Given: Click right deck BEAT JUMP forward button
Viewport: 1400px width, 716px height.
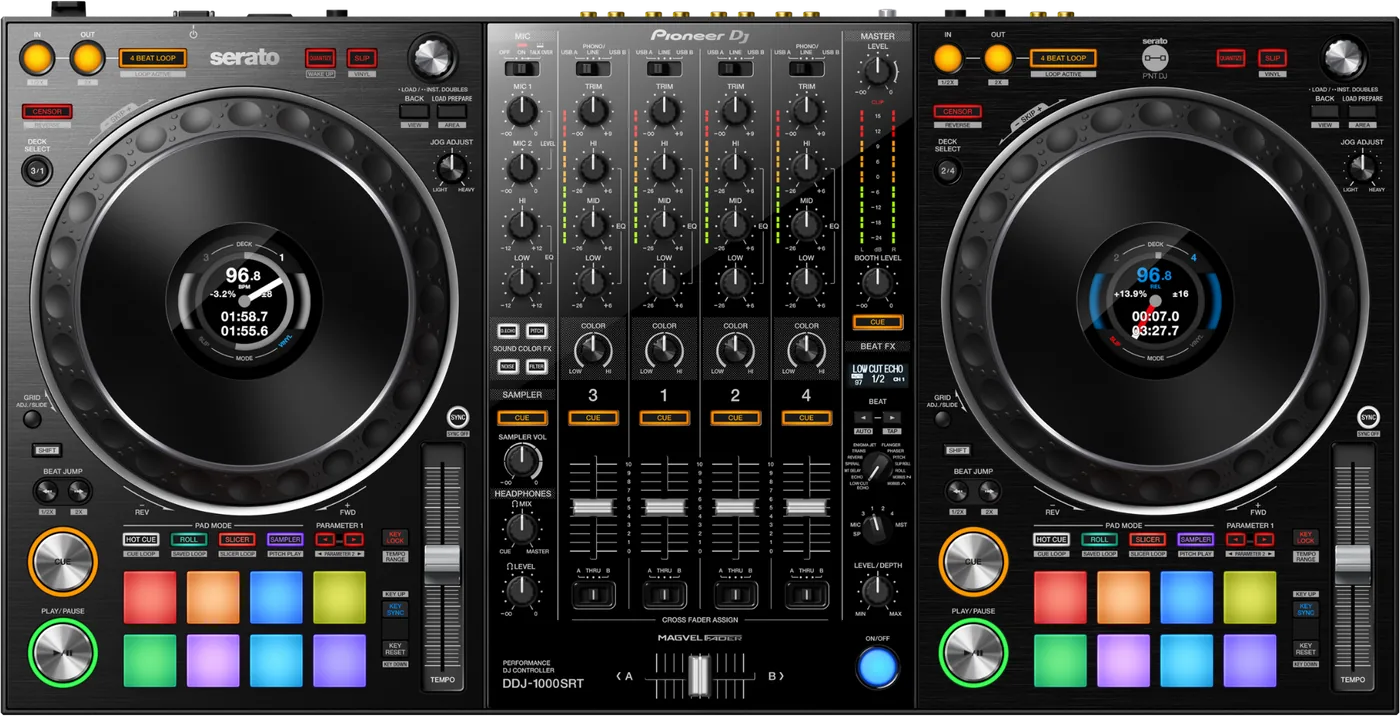Looking at the screenshot, I should pos(990,490).
